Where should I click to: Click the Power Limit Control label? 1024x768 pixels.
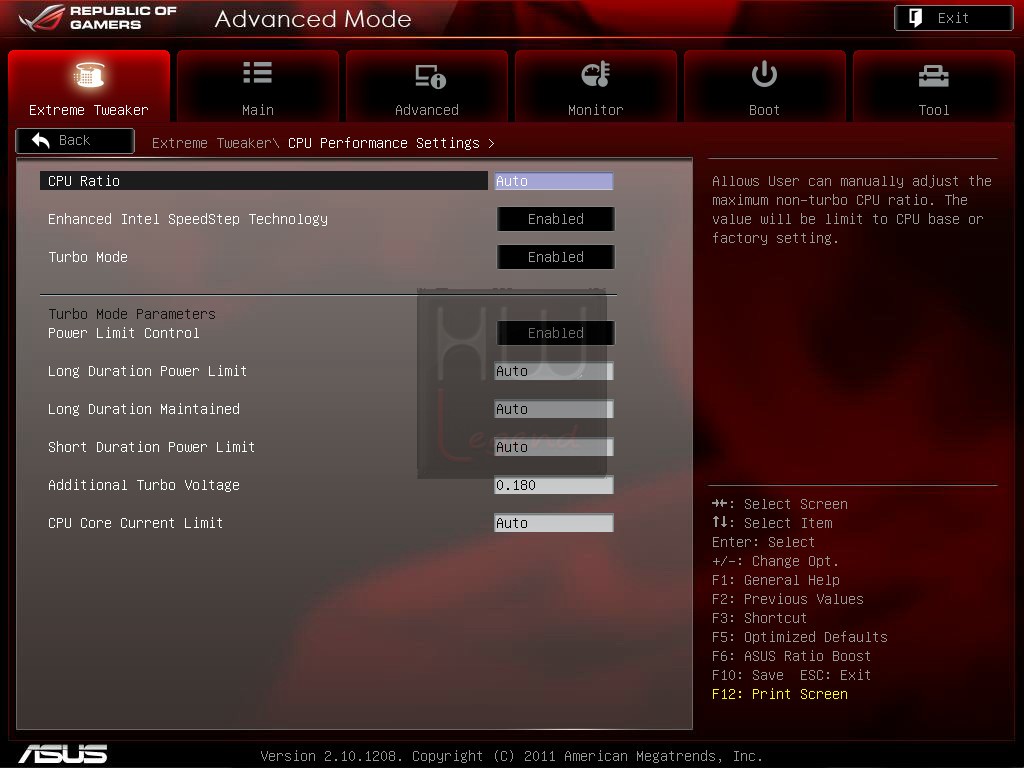(x=123, y=333)
